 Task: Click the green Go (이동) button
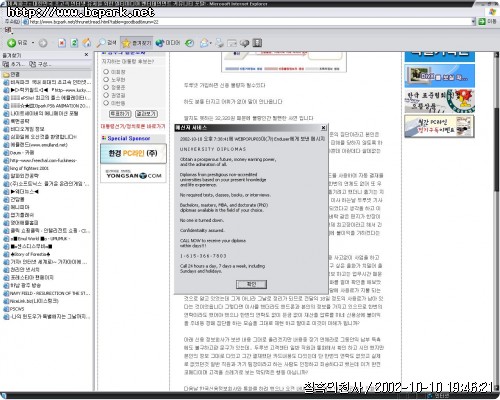point(487,22)
